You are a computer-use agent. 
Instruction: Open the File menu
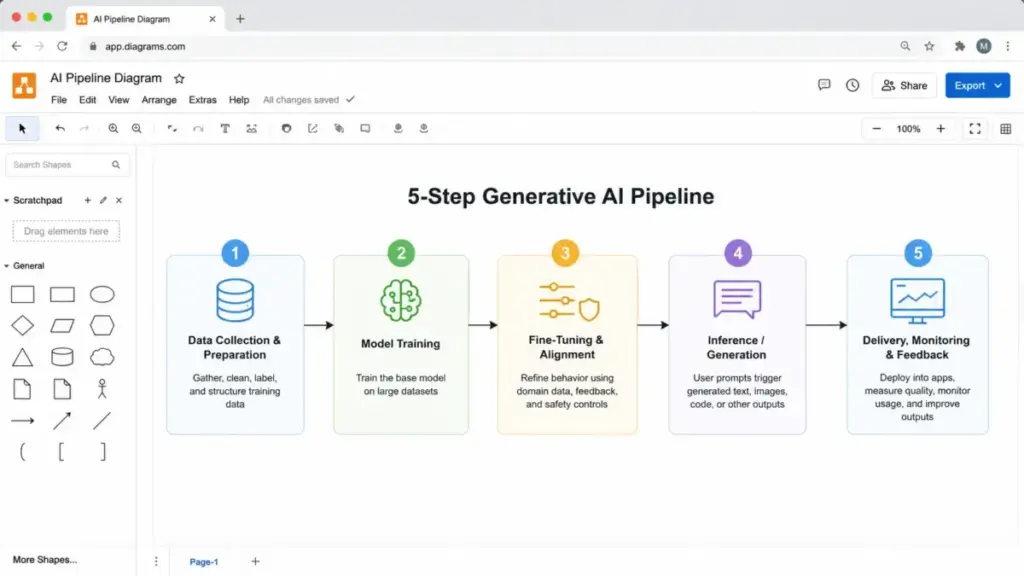click(59, 100)
